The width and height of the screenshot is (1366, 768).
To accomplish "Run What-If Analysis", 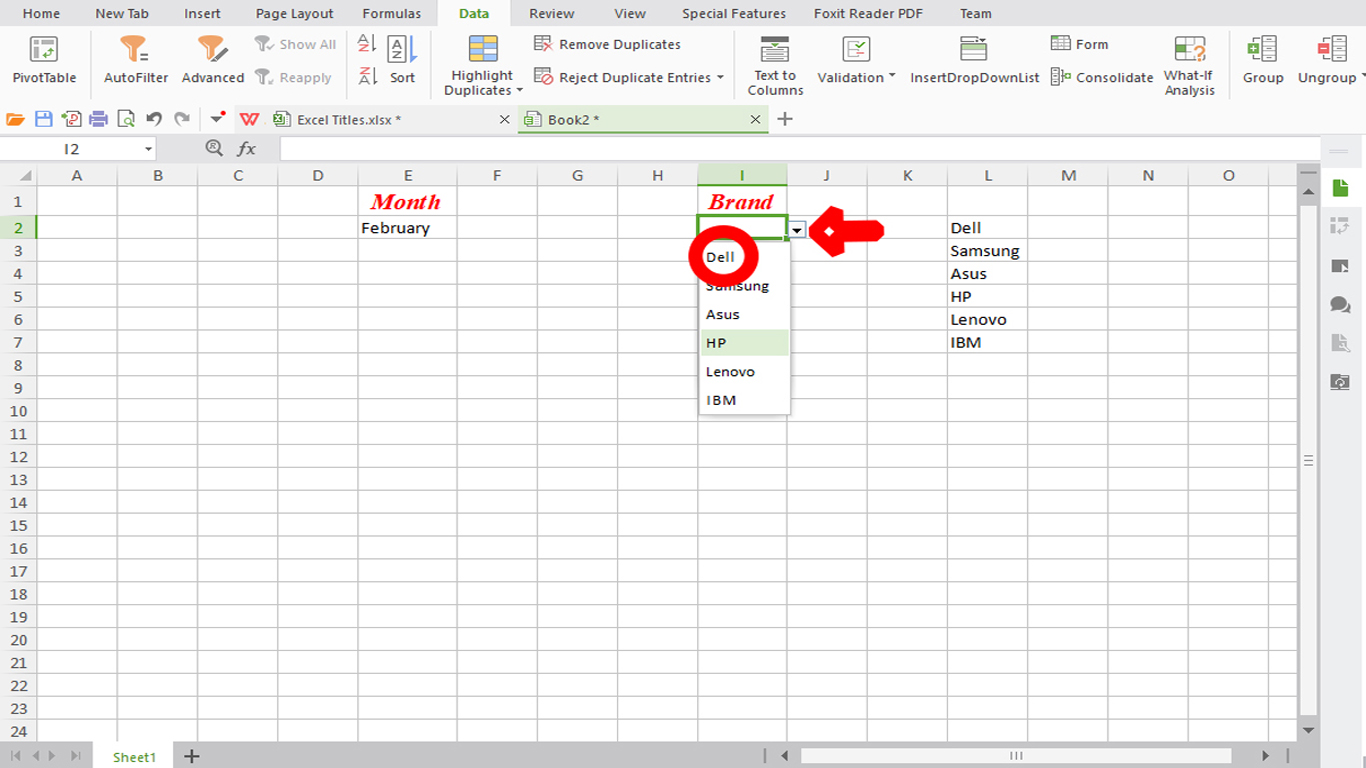I will point(1188,62).
